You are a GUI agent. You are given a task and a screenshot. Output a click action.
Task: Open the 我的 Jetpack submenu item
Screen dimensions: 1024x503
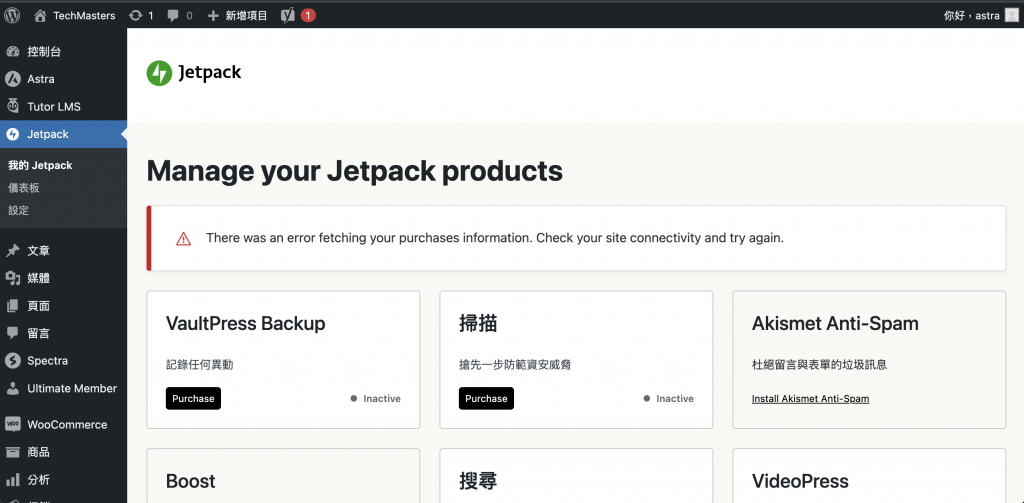click(40, 165)
